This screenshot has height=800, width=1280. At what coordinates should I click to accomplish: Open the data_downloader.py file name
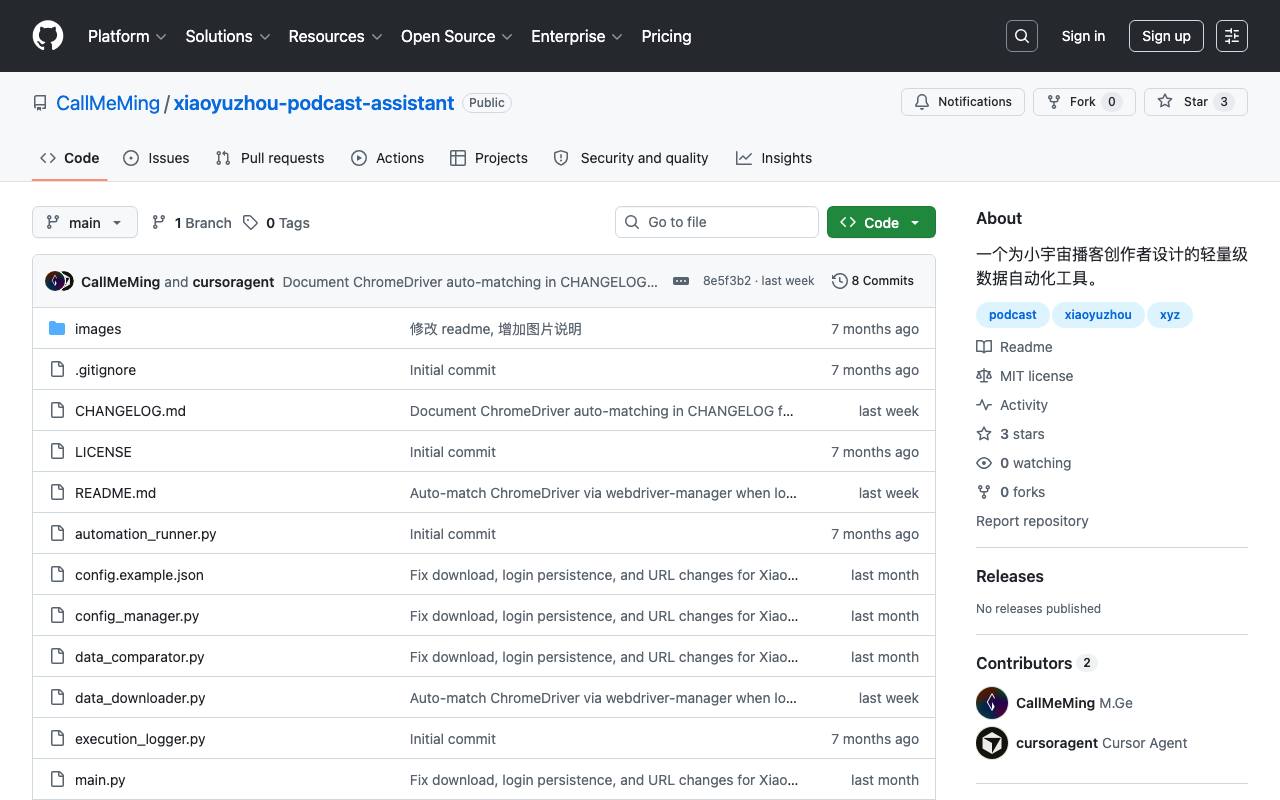pyautogui.click(x=140, y=698)
